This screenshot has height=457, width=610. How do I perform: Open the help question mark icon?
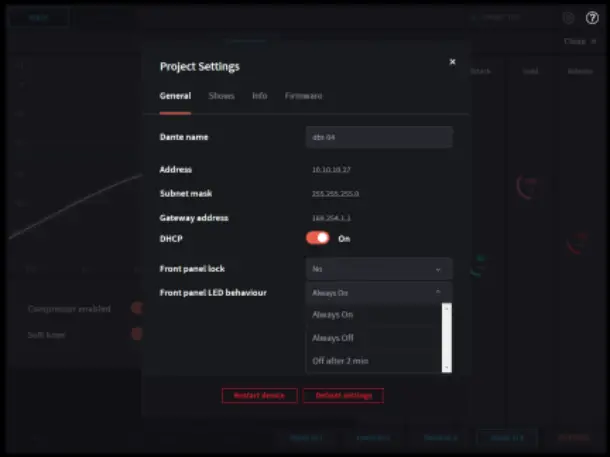(592, 18)
